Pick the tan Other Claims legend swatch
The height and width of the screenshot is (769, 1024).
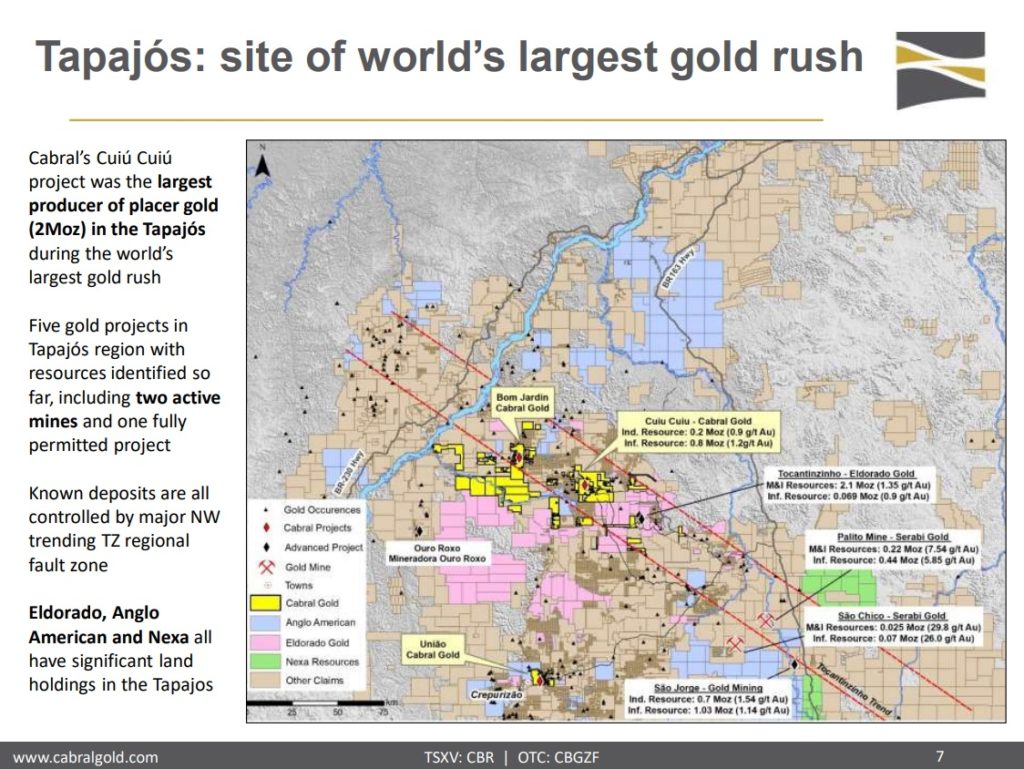point(266,680)
